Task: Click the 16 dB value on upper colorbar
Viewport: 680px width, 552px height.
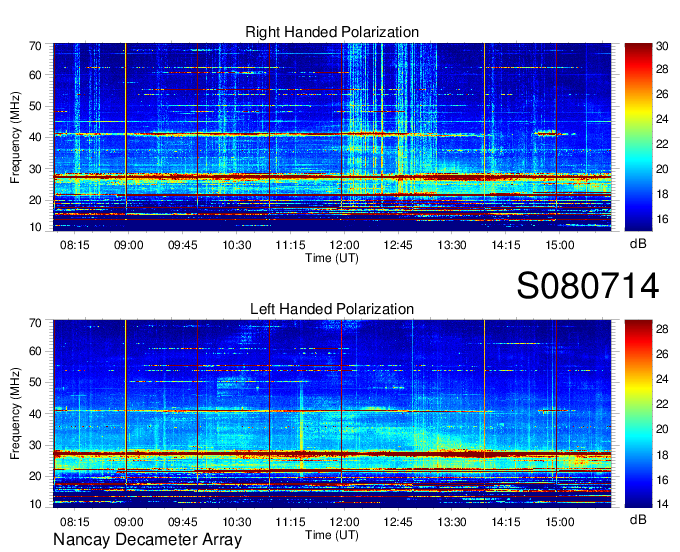Action: [x=662, y=219]
